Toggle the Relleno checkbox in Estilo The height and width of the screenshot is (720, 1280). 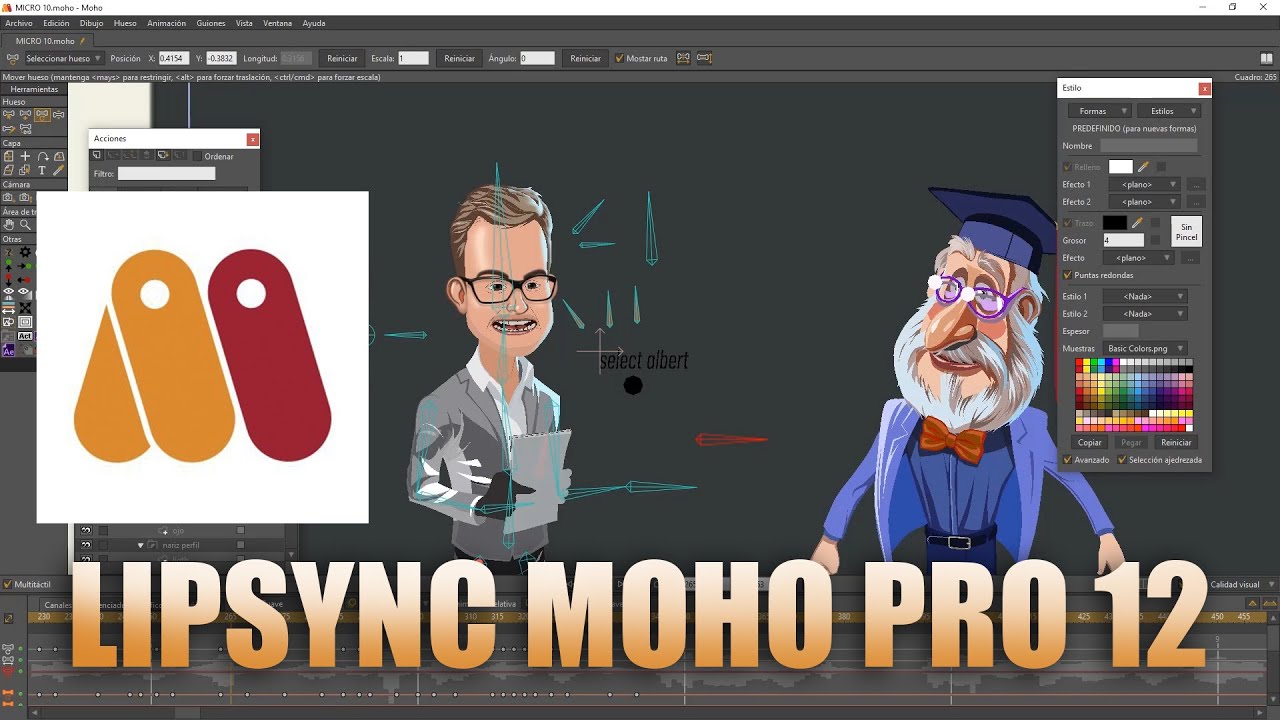coord(1067,167)
